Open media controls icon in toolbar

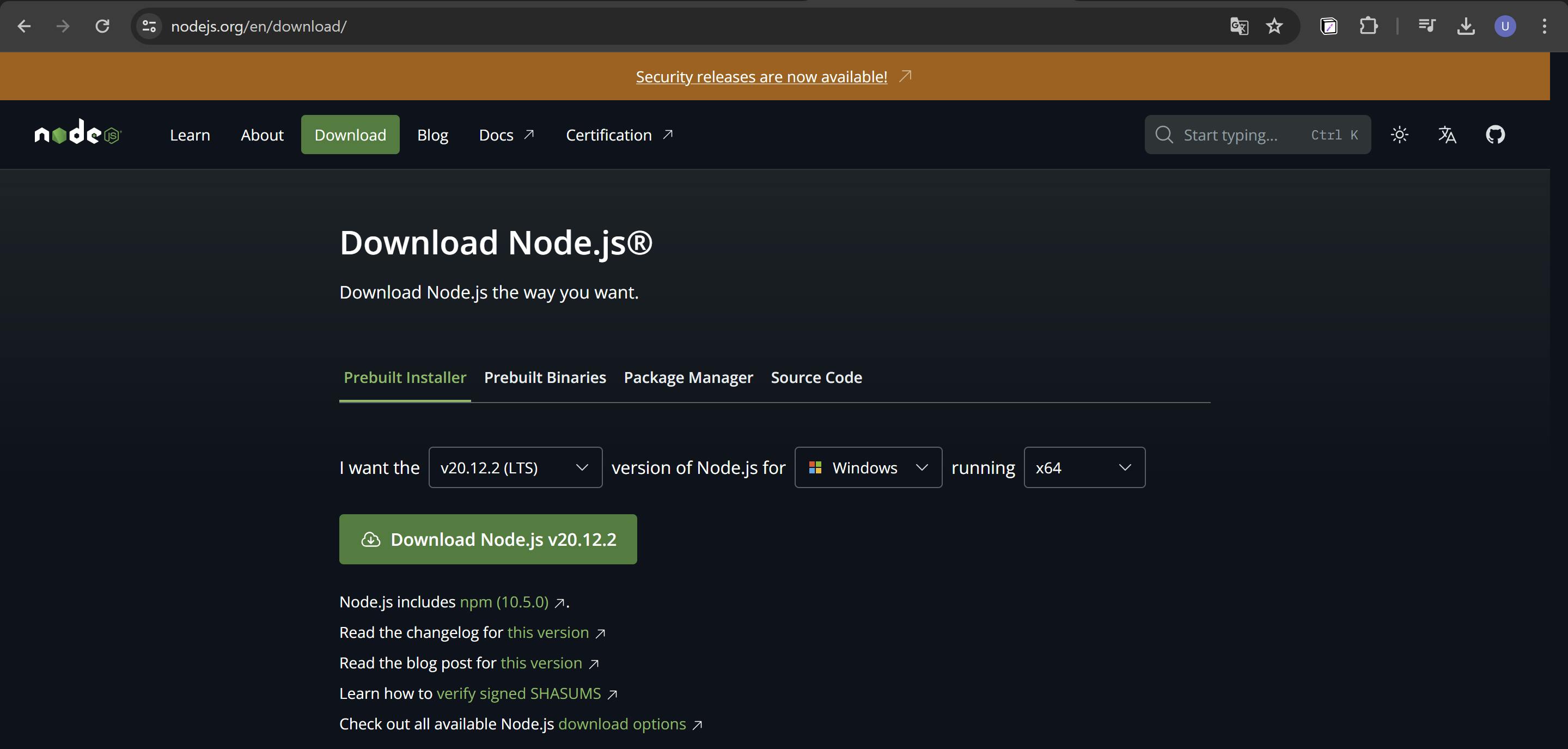1426,26
